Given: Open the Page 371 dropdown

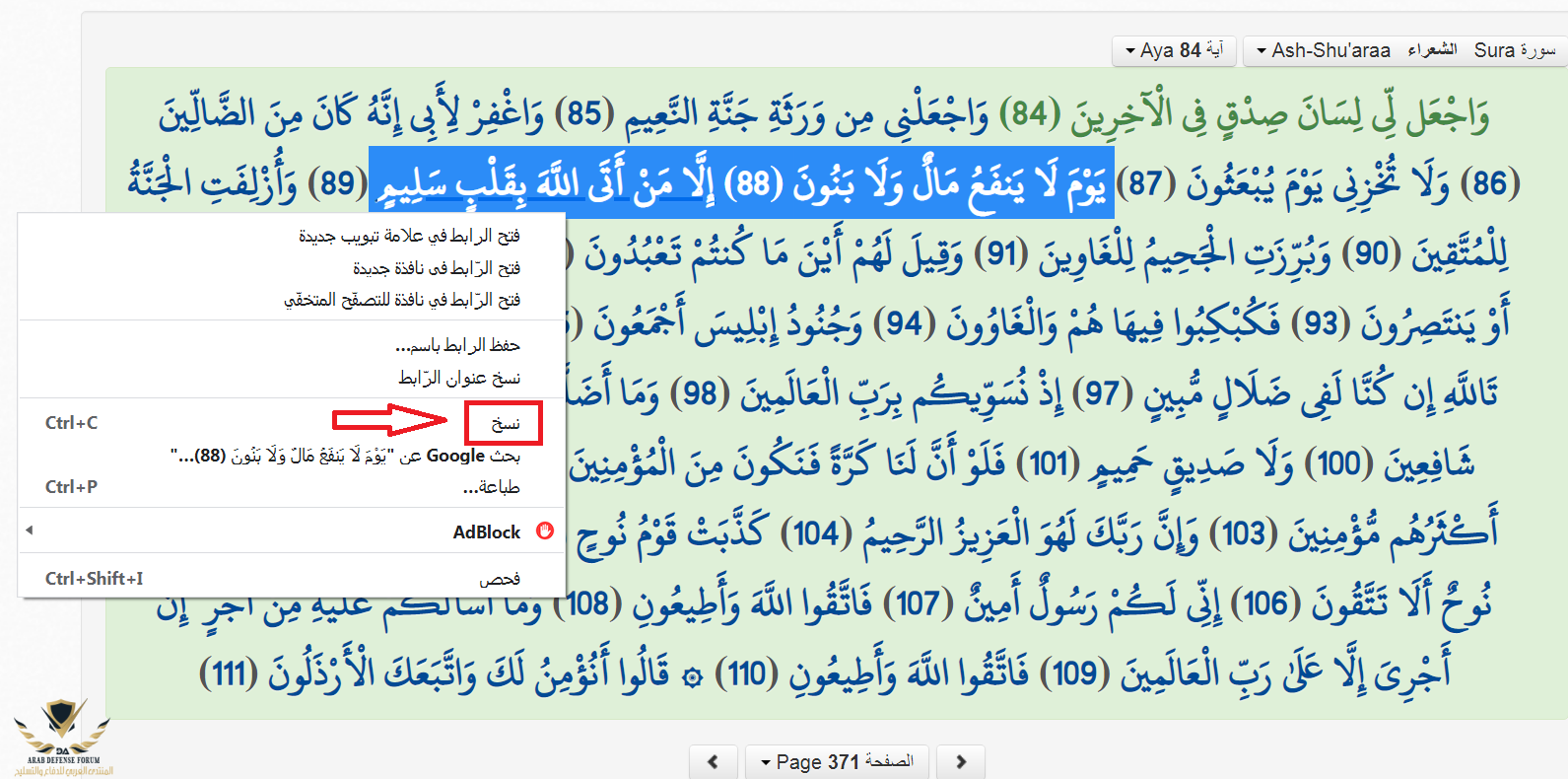Looking at the screenshot, I should coord(837,761).
